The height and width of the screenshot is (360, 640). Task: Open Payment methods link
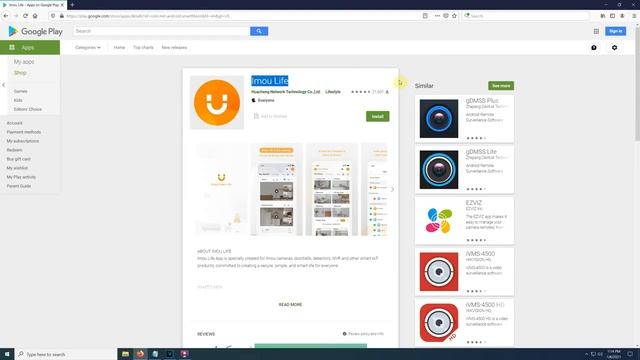coord(24,132)
